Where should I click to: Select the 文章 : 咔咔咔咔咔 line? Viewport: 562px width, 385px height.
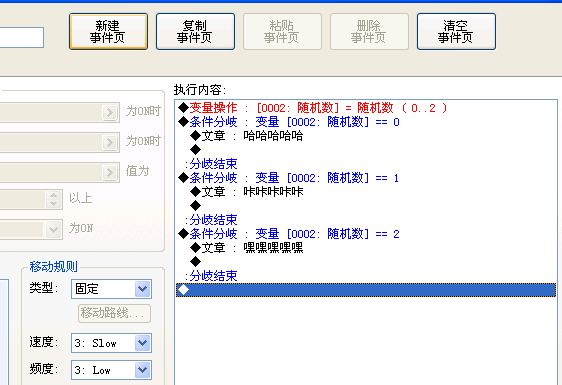(366, 192)
